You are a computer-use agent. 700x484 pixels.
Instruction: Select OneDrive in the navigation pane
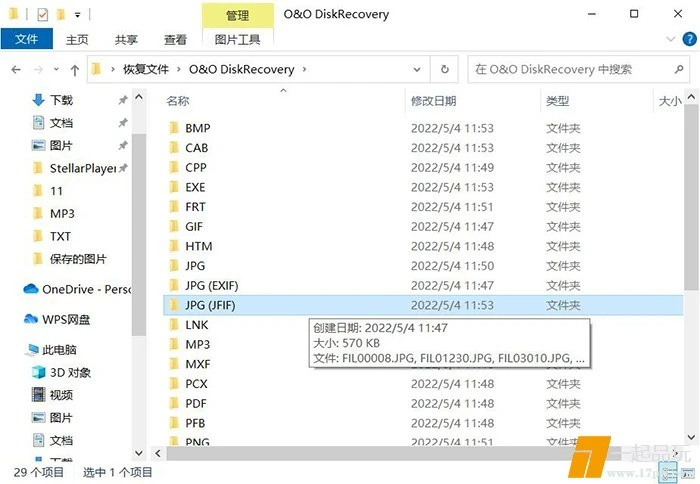point(78,289)
